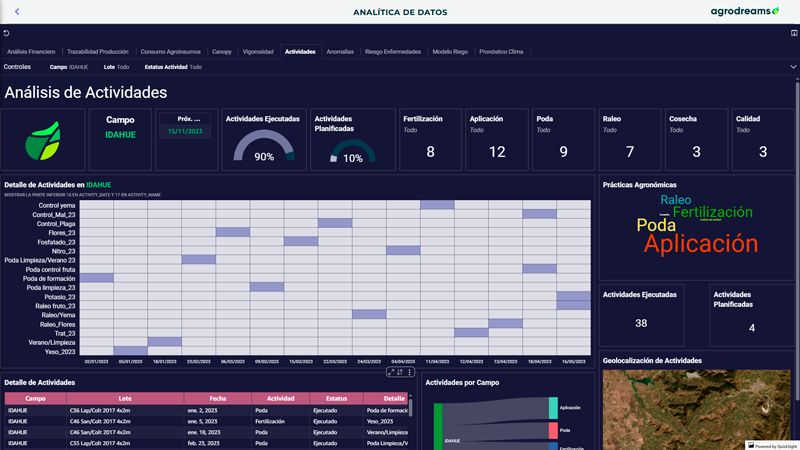Open the Estatus Actividad filter dropdown

(173, 67)
